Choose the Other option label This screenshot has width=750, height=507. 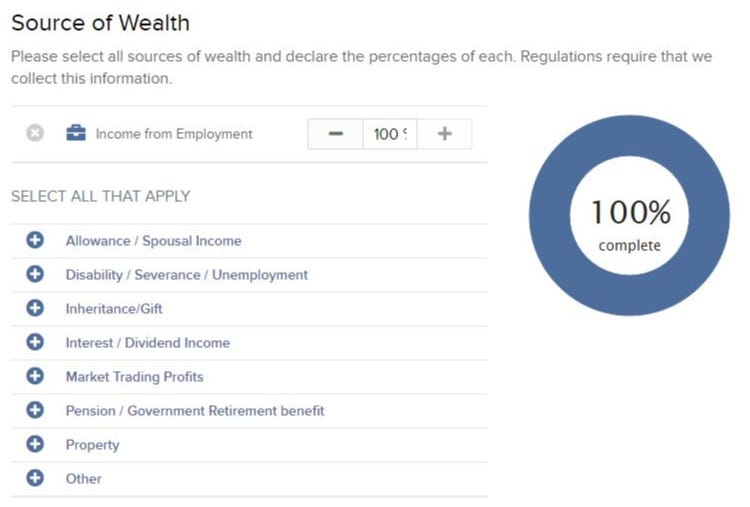pyautogui.click(x=84, y=478)
